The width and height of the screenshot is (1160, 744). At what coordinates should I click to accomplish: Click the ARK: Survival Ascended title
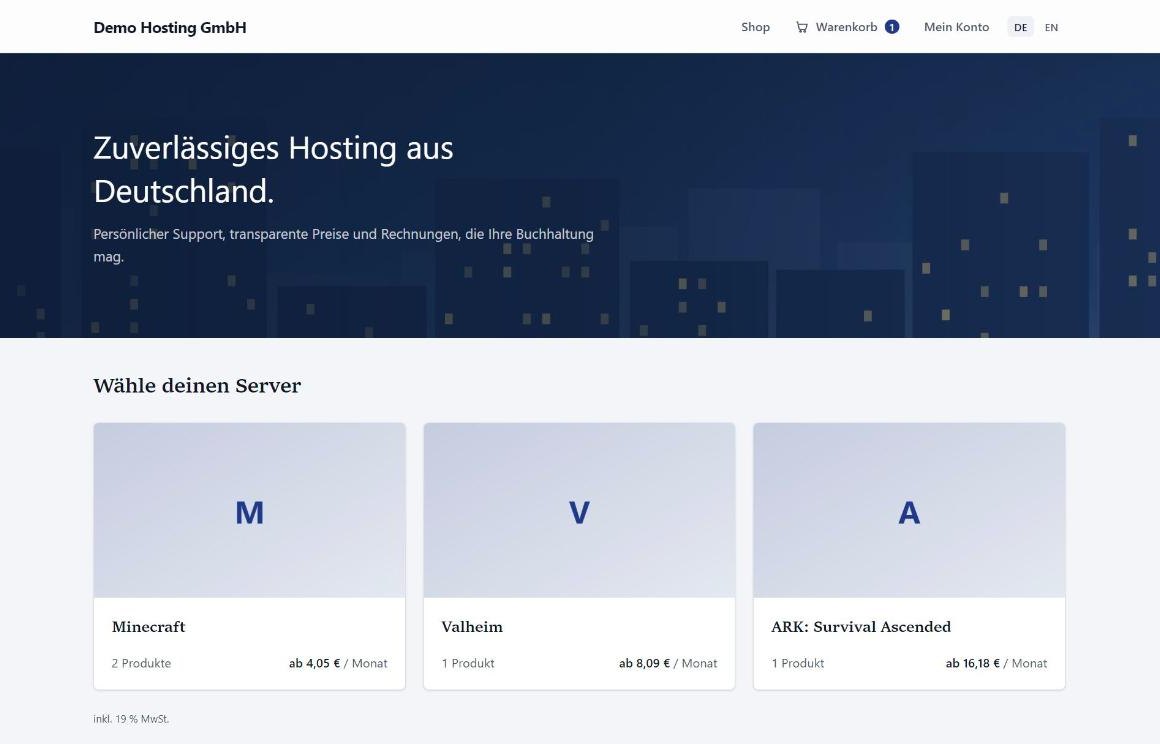(x=861, y=627)
